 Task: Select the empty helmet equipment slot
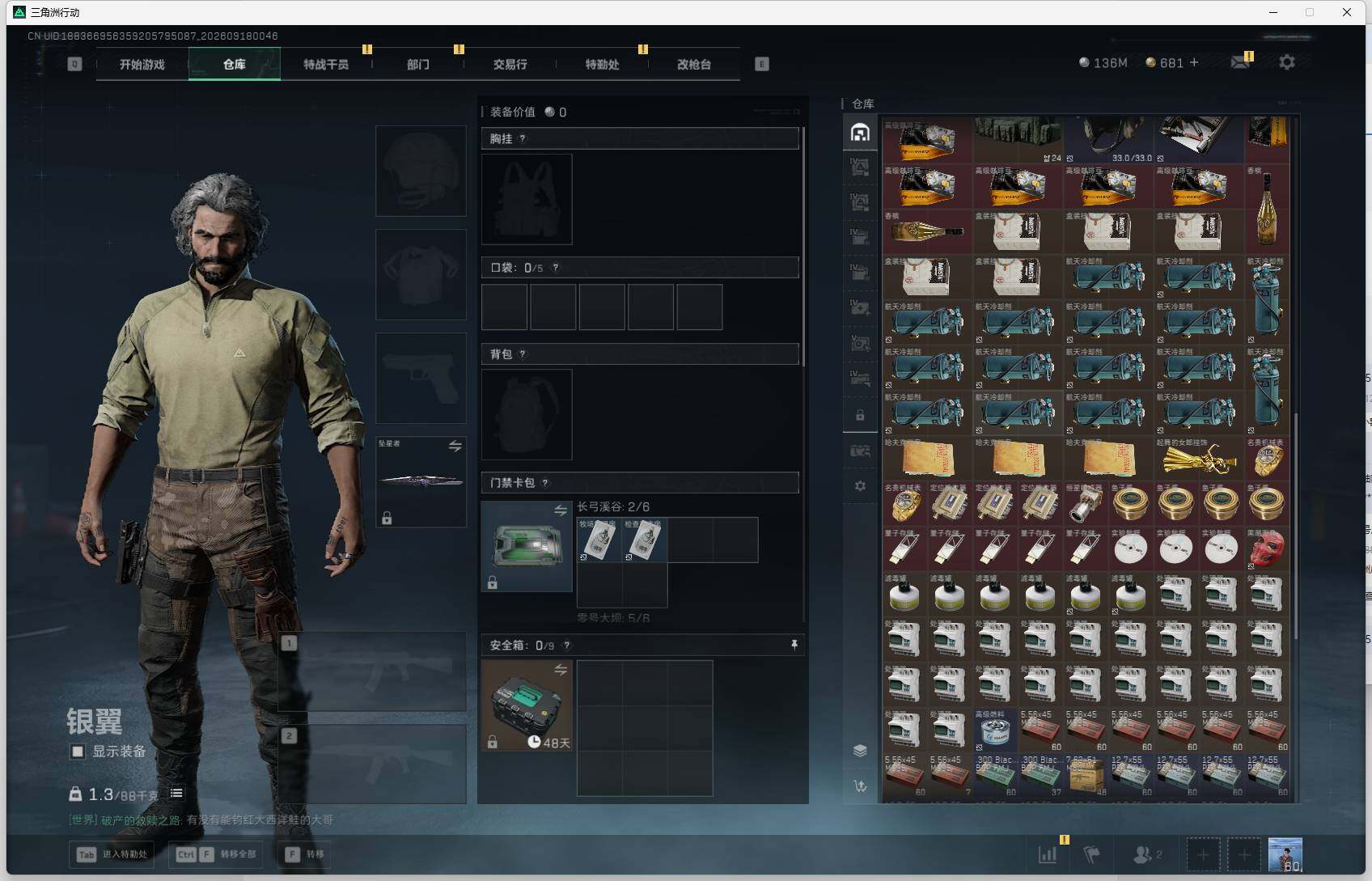click(x=421, y=171)
